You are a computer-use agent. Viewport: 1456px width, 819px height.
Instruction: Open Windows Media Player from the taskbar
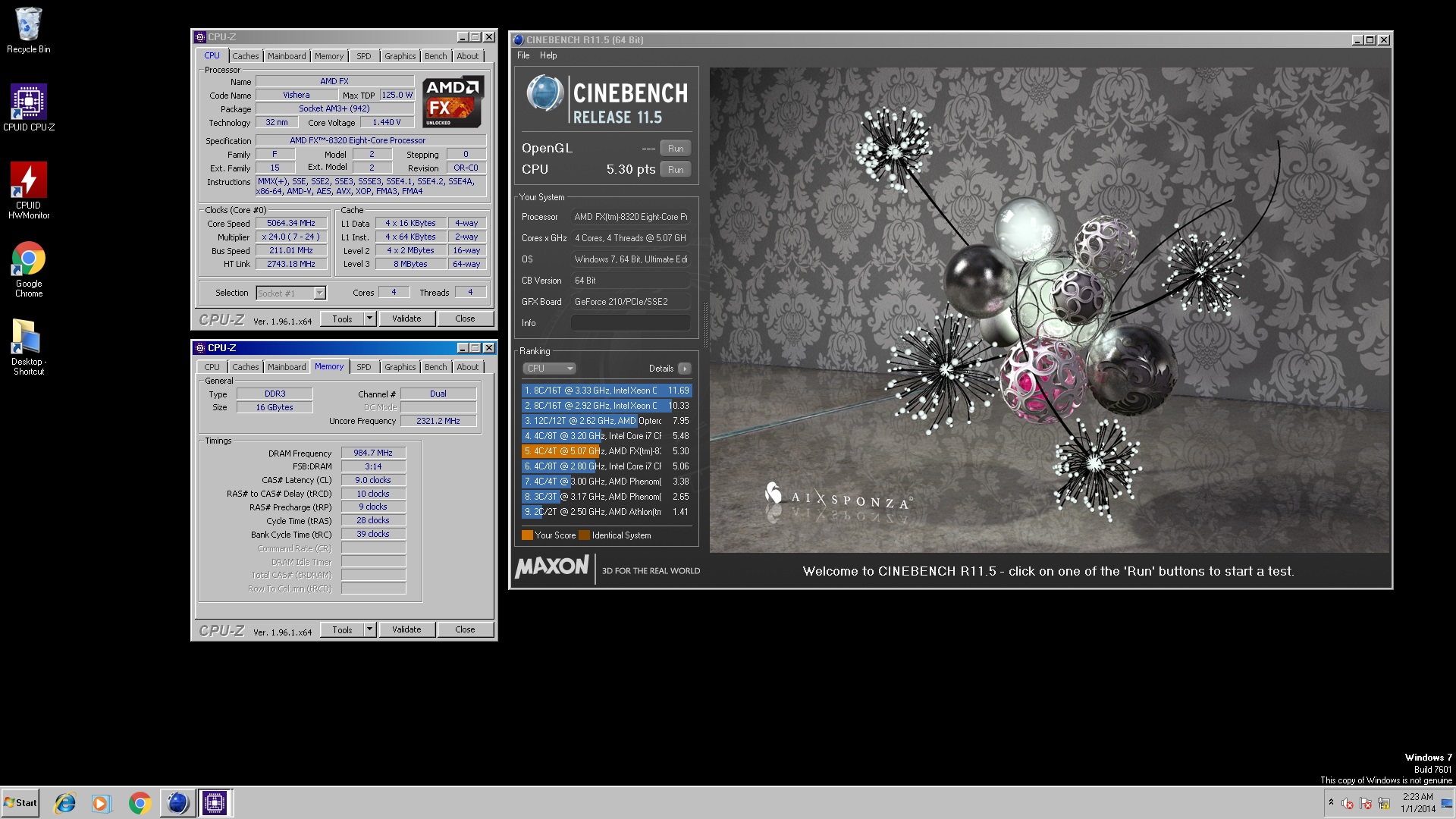tap(101, 803)
